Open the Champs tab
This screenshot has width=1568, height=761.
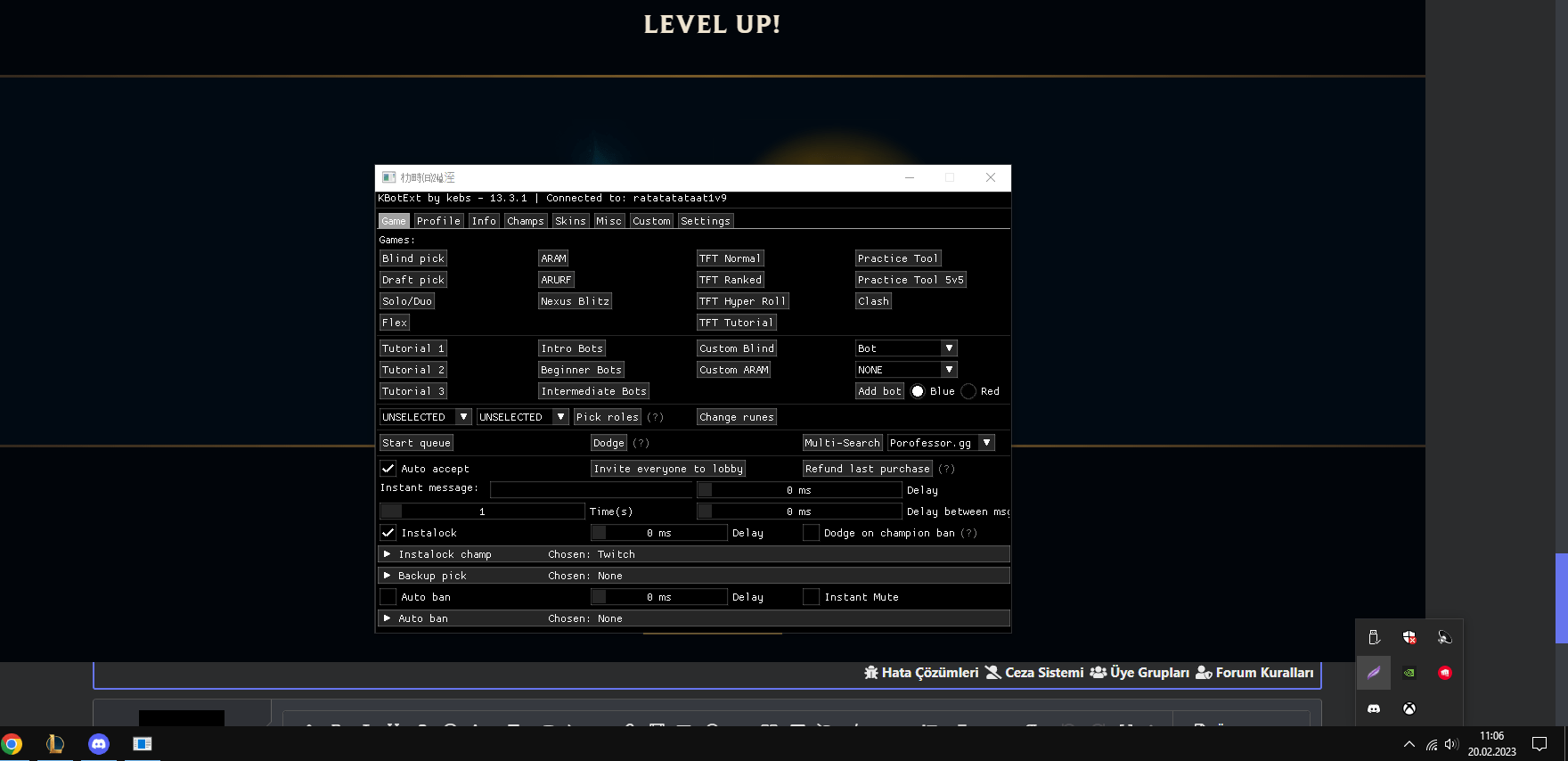pyautogui.click(x=526, y=221)
